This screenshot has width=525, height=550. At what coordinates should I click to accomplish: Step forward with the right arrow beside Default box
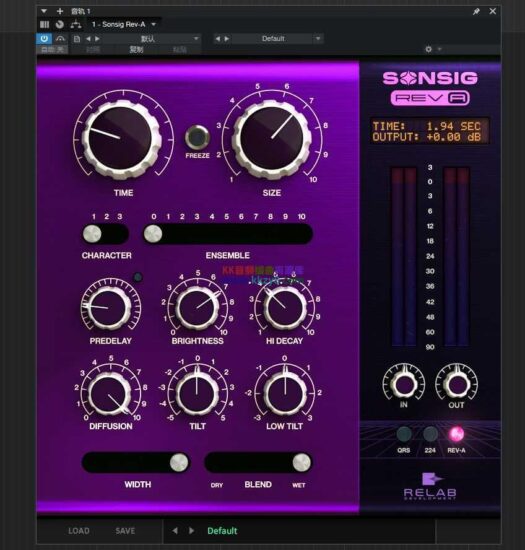click(227, 39)
